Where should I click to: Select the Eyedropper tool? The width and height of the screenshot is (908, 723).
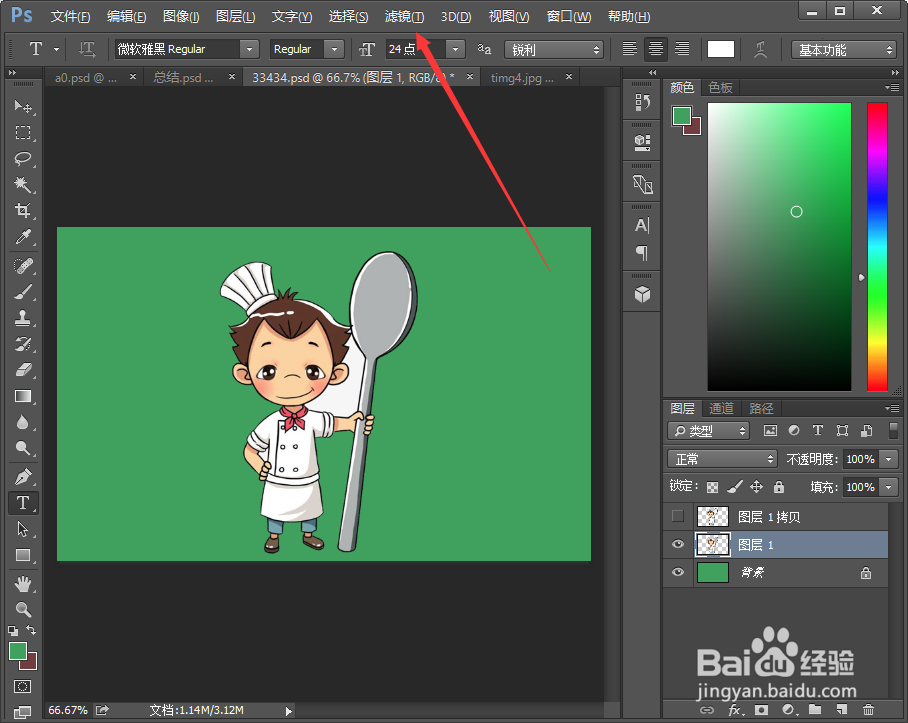point(23,237)
